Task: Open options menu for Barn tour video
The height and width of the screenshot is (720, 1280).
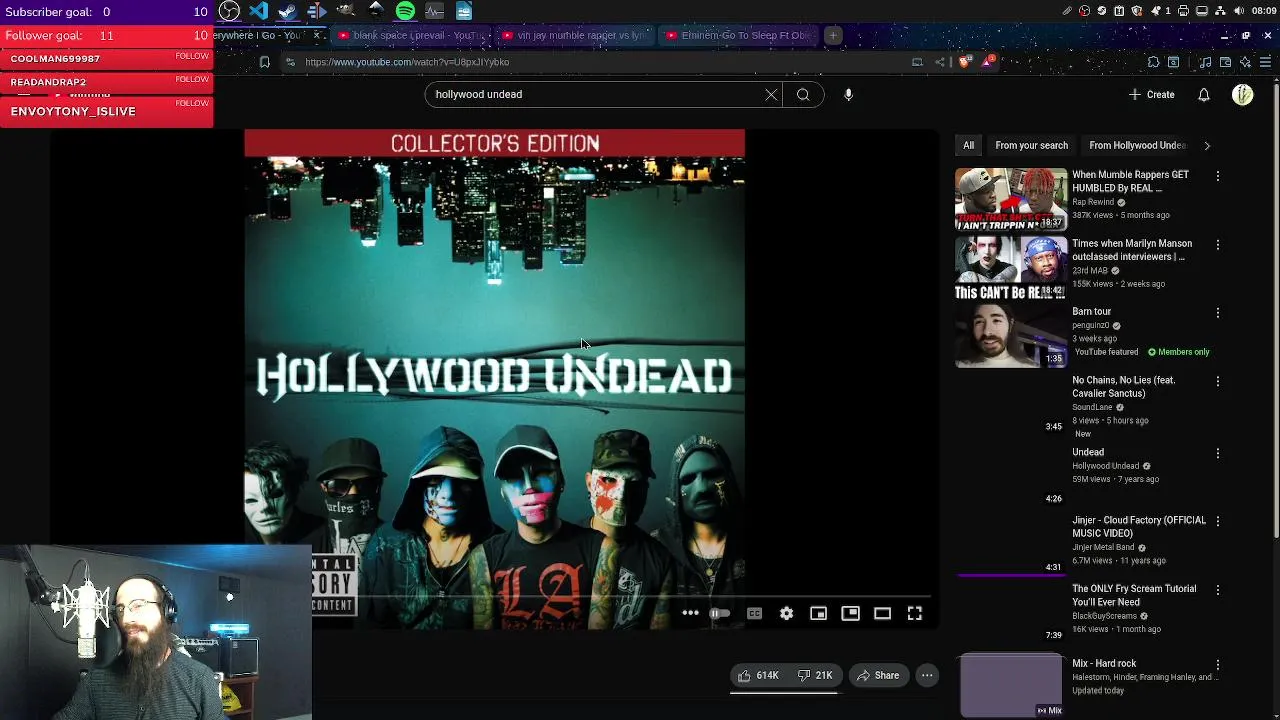Action: coord(1217,313)
